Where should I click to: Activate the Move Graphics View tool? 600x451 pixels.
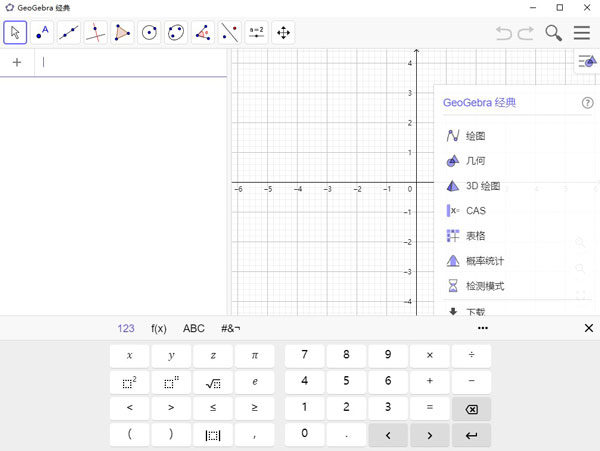[283, 33]
